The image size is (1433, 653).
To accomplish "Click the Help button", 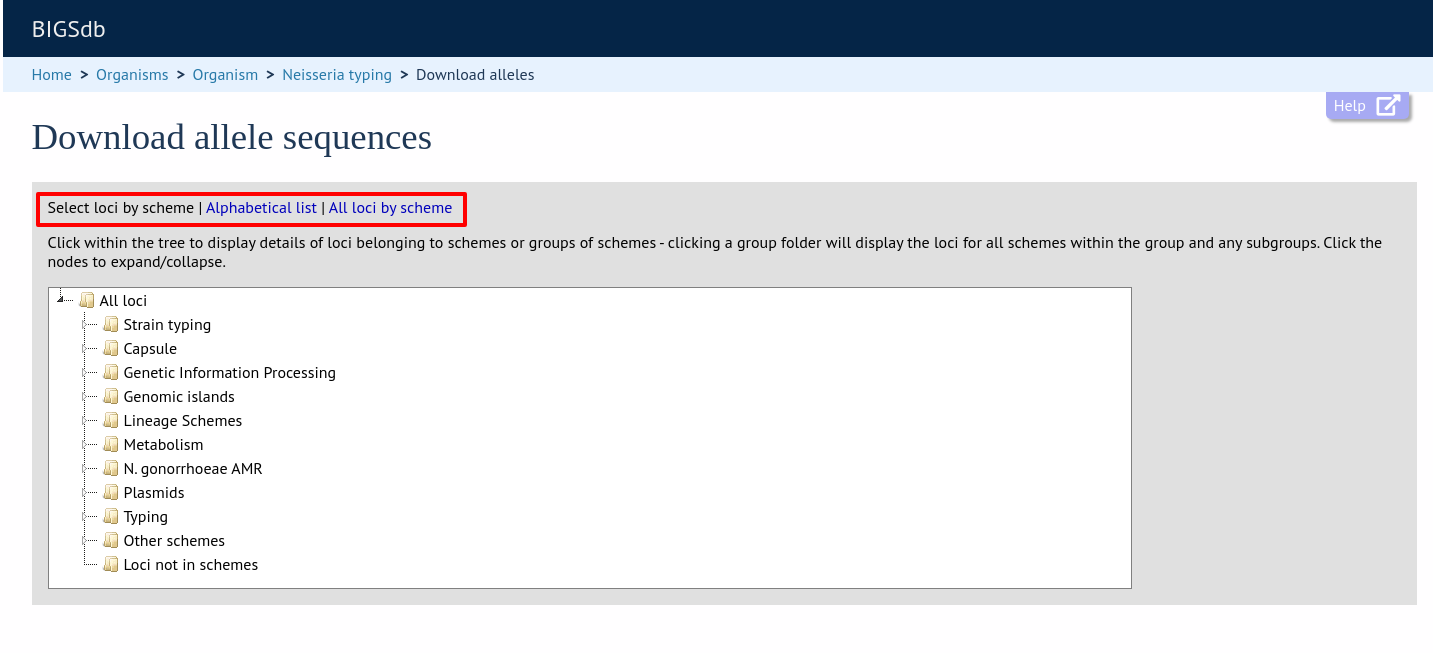I will pos(1367,106).
